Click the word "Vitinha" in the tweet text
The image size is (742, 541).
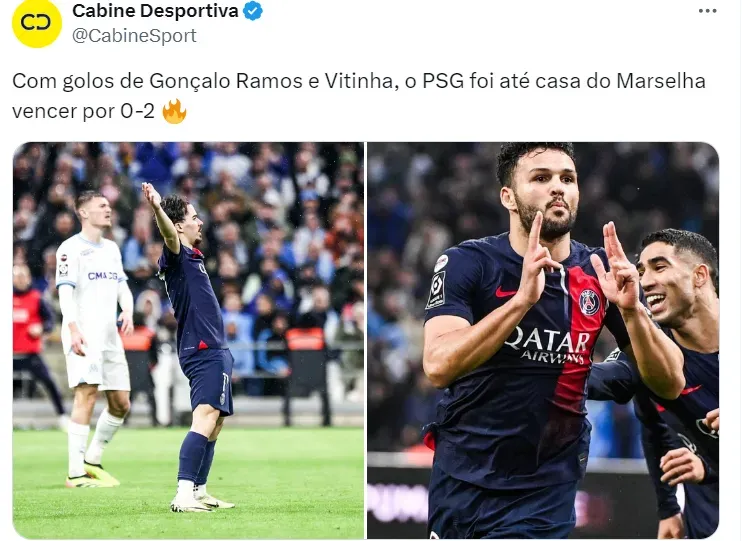(358, 81)
